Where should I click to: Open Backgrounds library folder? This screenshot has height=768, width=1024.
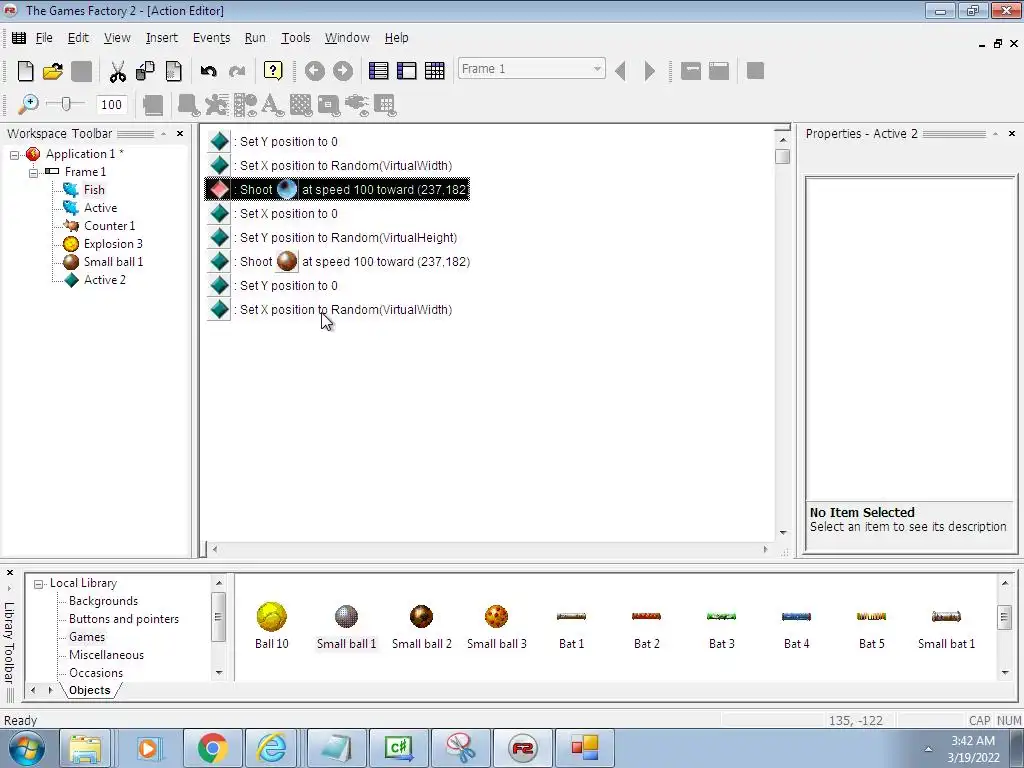103,601
